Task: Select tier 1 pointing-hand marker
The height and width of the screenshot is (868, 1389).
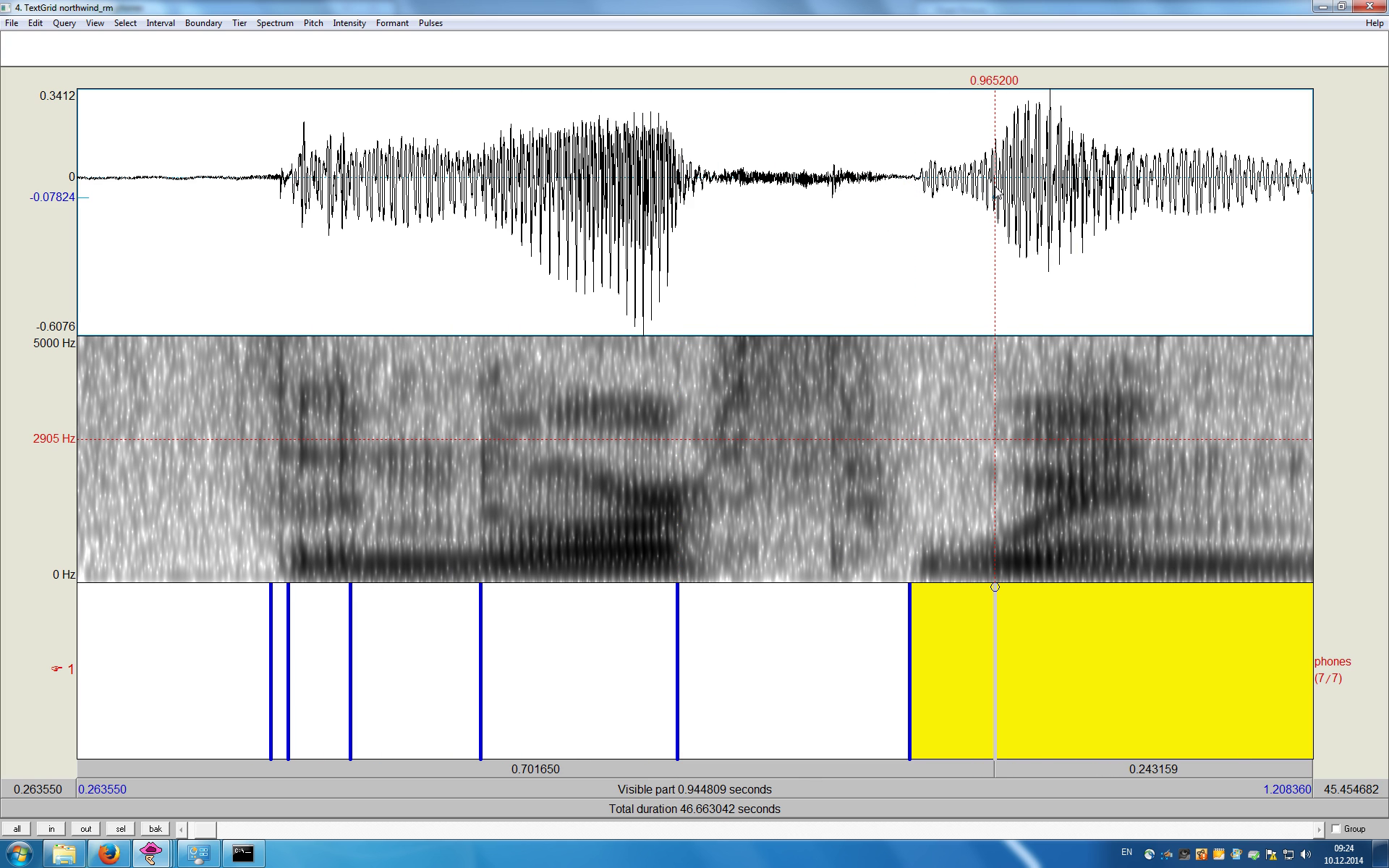Action: click(x=57, y=669)
